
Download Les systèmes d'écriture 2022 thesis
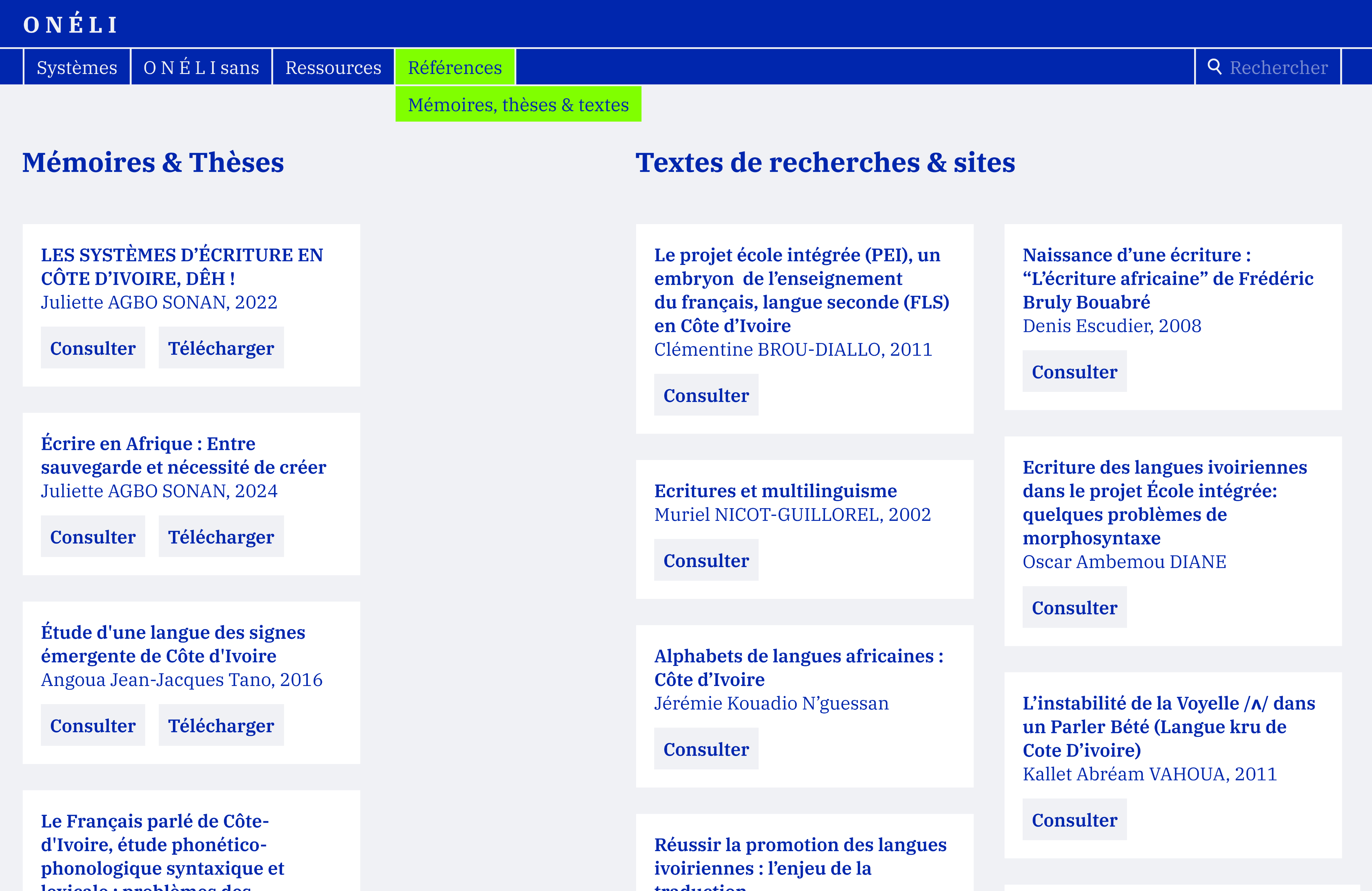point(221,348)
